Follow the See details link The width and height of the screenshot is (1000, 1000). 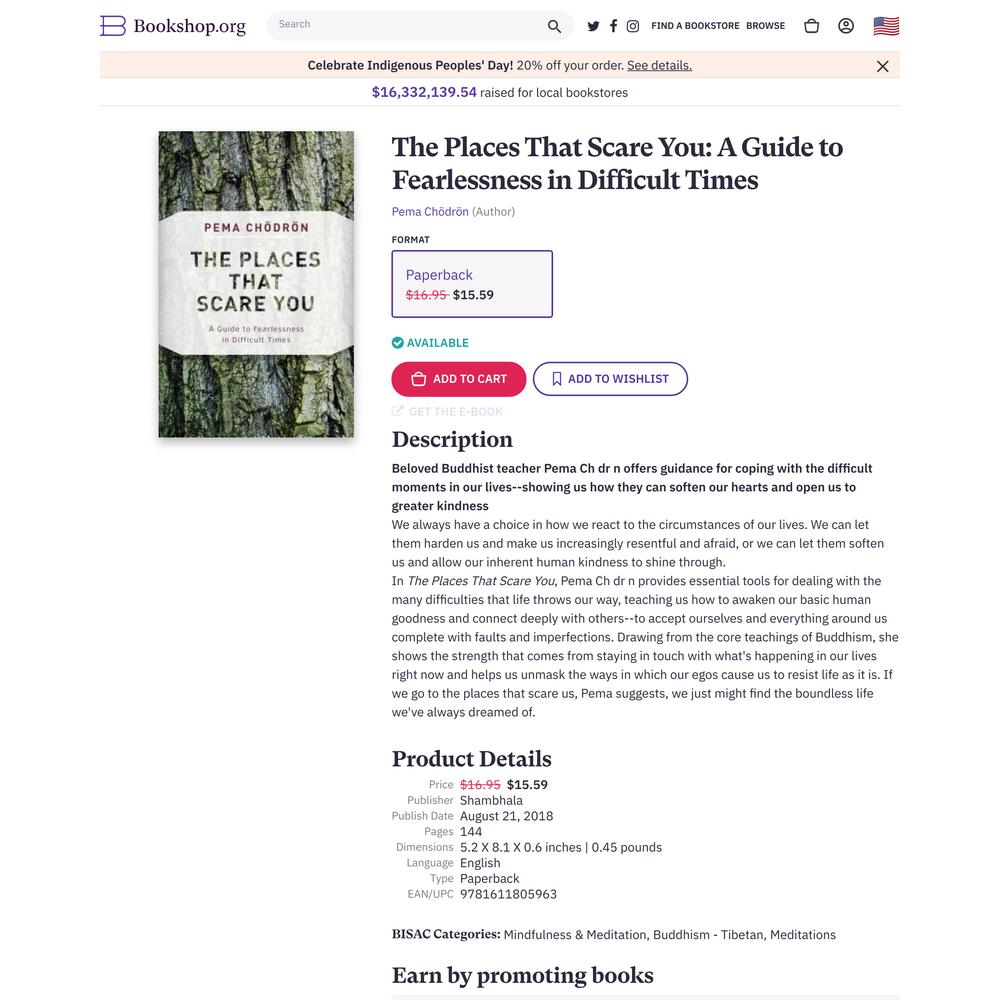pyautogui.click(x=659, y=65)
